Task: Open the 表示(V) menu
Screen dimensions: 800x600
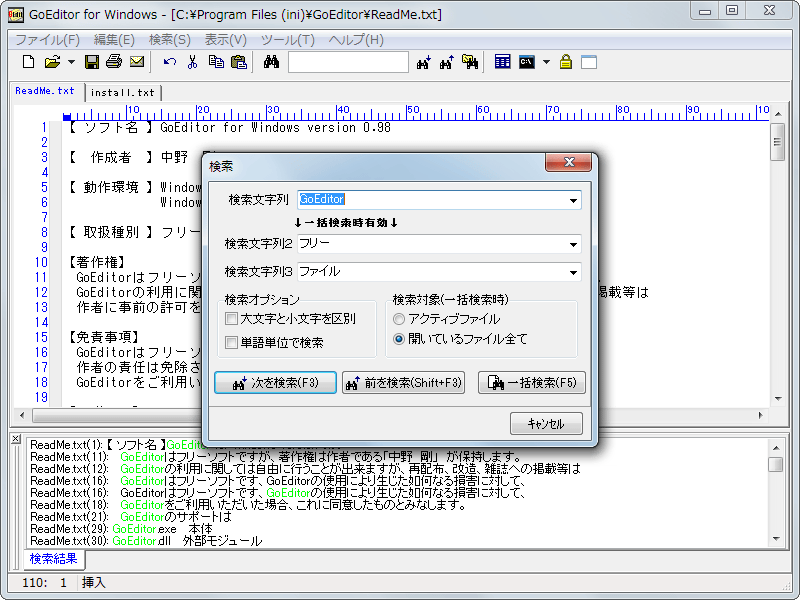Action: click(x=226, y=40)
